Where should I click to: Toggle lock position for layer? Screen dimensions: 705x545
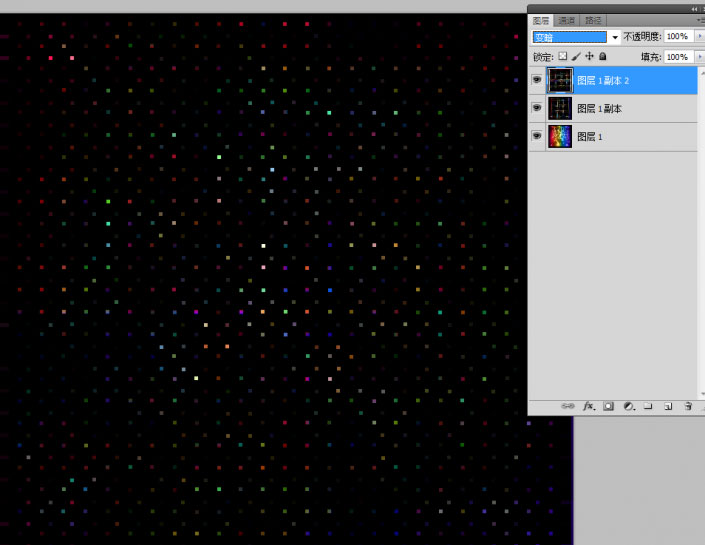pos(589,57)
